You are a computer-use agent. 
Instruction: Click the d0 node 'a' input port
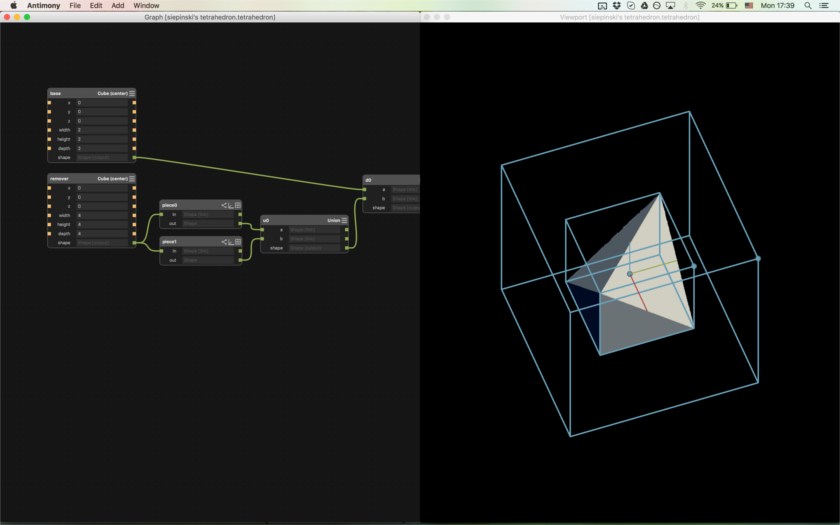pyautogui.click(x=364, y=189)
